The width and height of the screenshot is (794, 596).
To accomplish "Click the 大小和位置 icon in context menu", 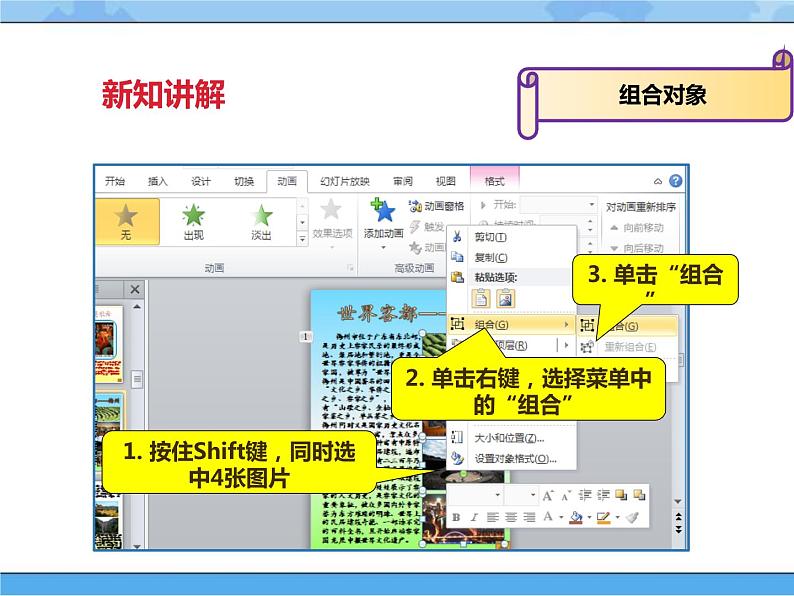I will click(x=457, y=438).
